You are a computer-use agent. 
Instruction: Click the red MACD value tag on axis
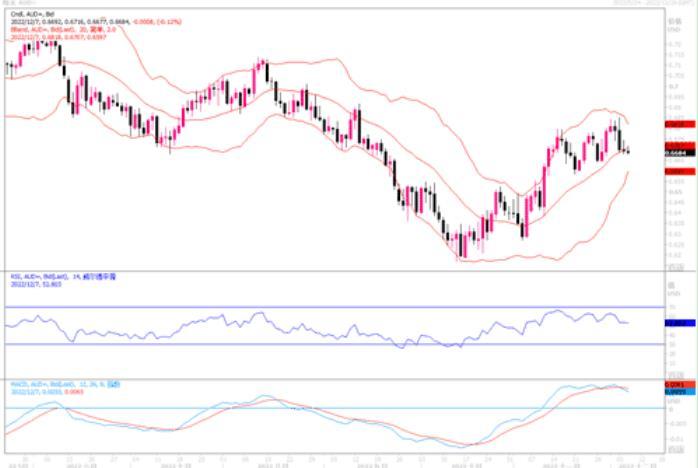point(674,385)
